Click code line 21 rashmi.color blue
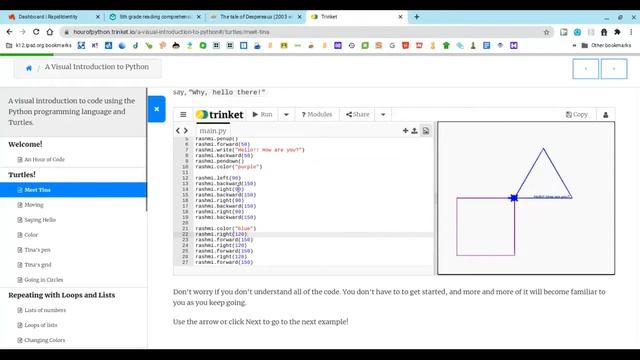Image resolution: width=640 pixels, height=360 pixels. 226,229
